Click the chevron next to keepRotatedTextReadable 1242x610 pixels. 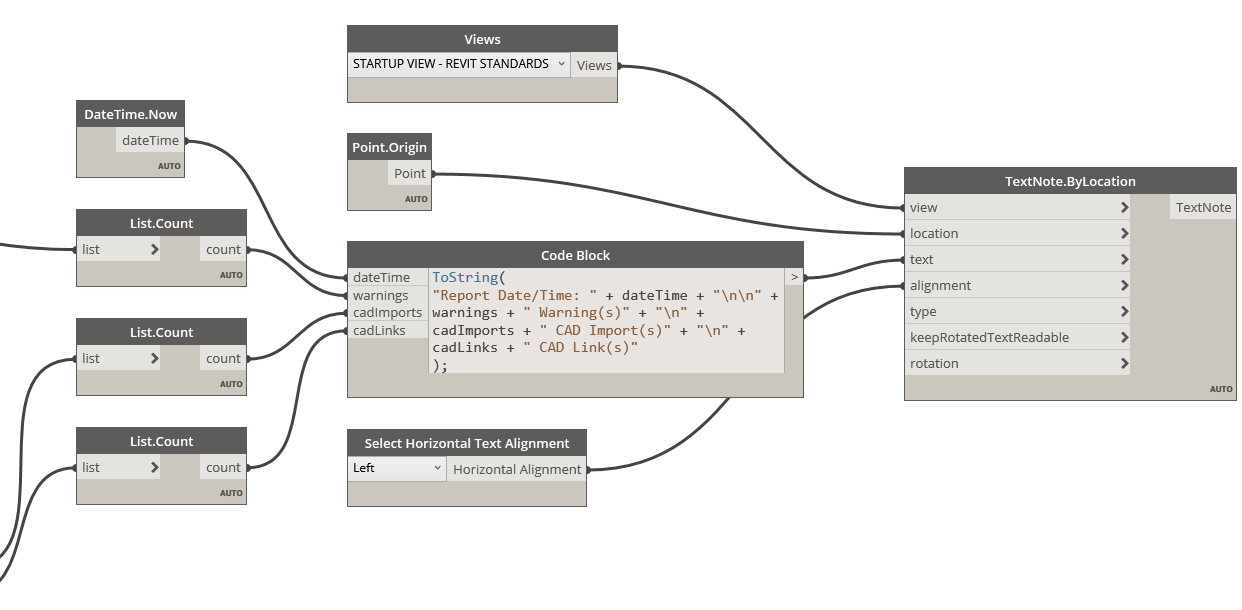(x=1124, y=337)
